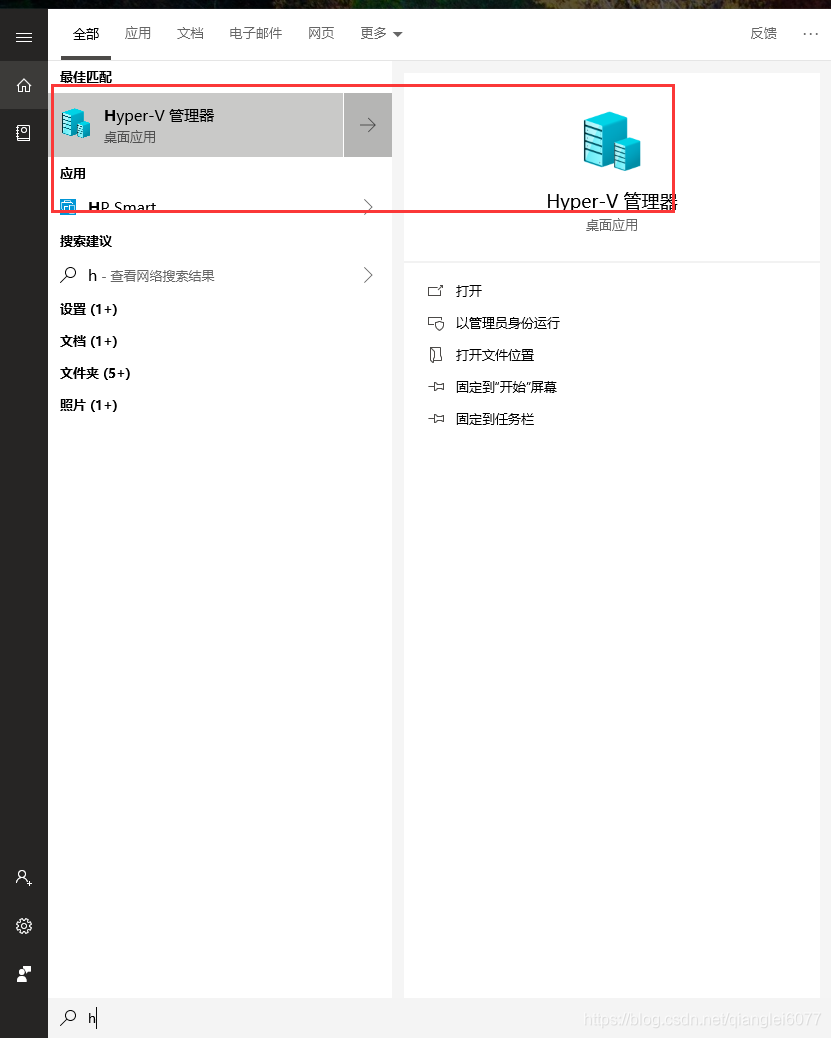Choose 固定到任务栏
Image resolution: width=831 pixels, height=1038 pixels.
click(x=495, y=419)
